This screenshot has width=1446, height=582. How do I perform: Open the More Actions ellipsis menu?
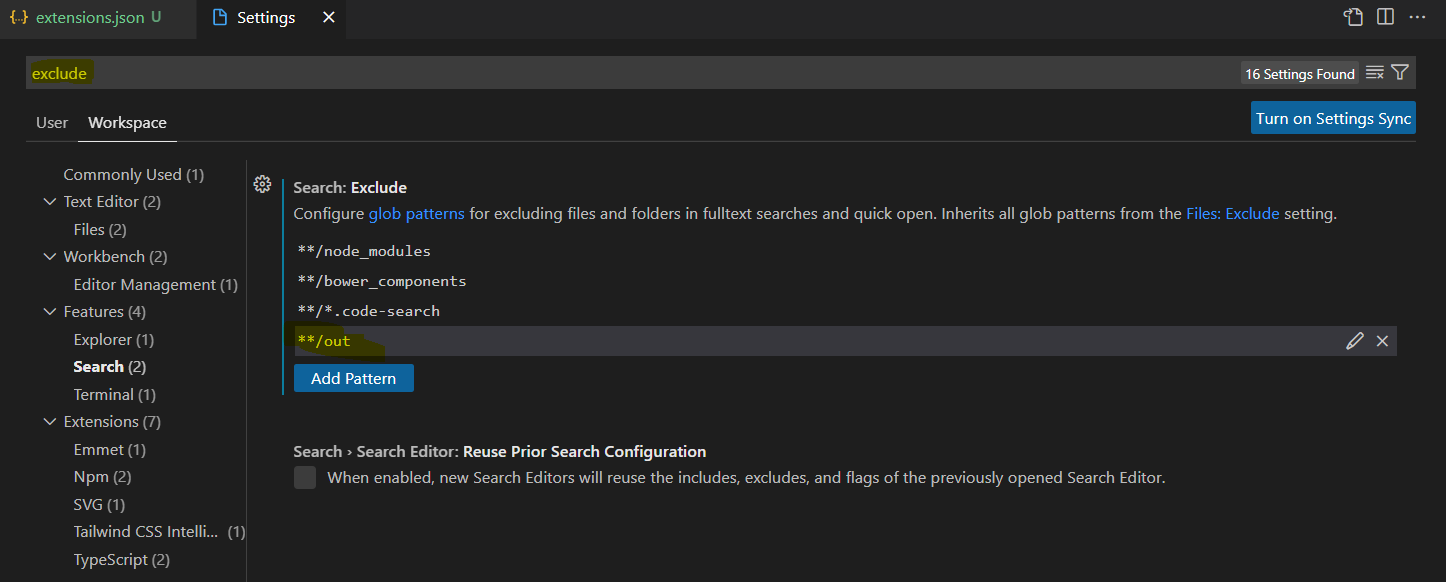[x=1417, y=17]
